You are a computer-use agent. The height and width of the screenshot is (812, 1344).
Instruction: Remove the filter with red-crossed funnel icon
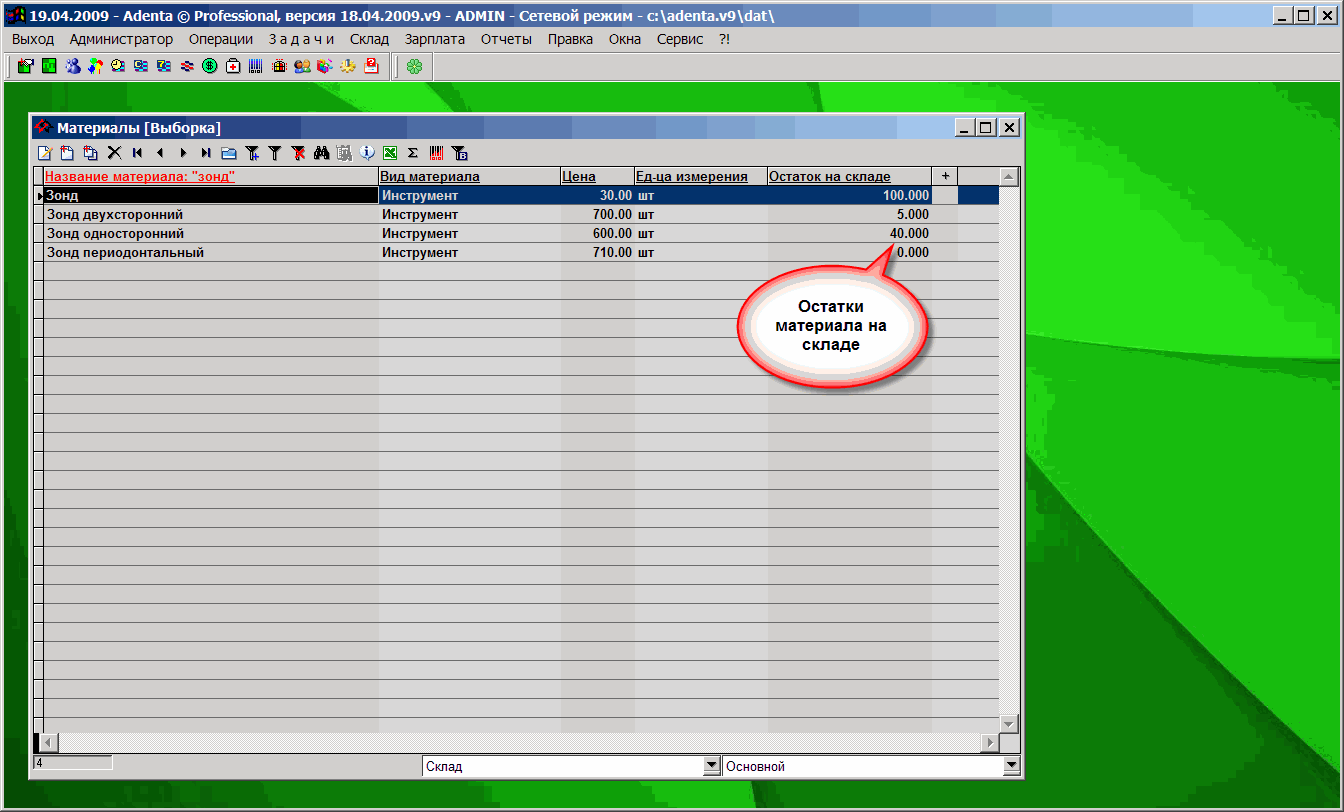[298, 153]
